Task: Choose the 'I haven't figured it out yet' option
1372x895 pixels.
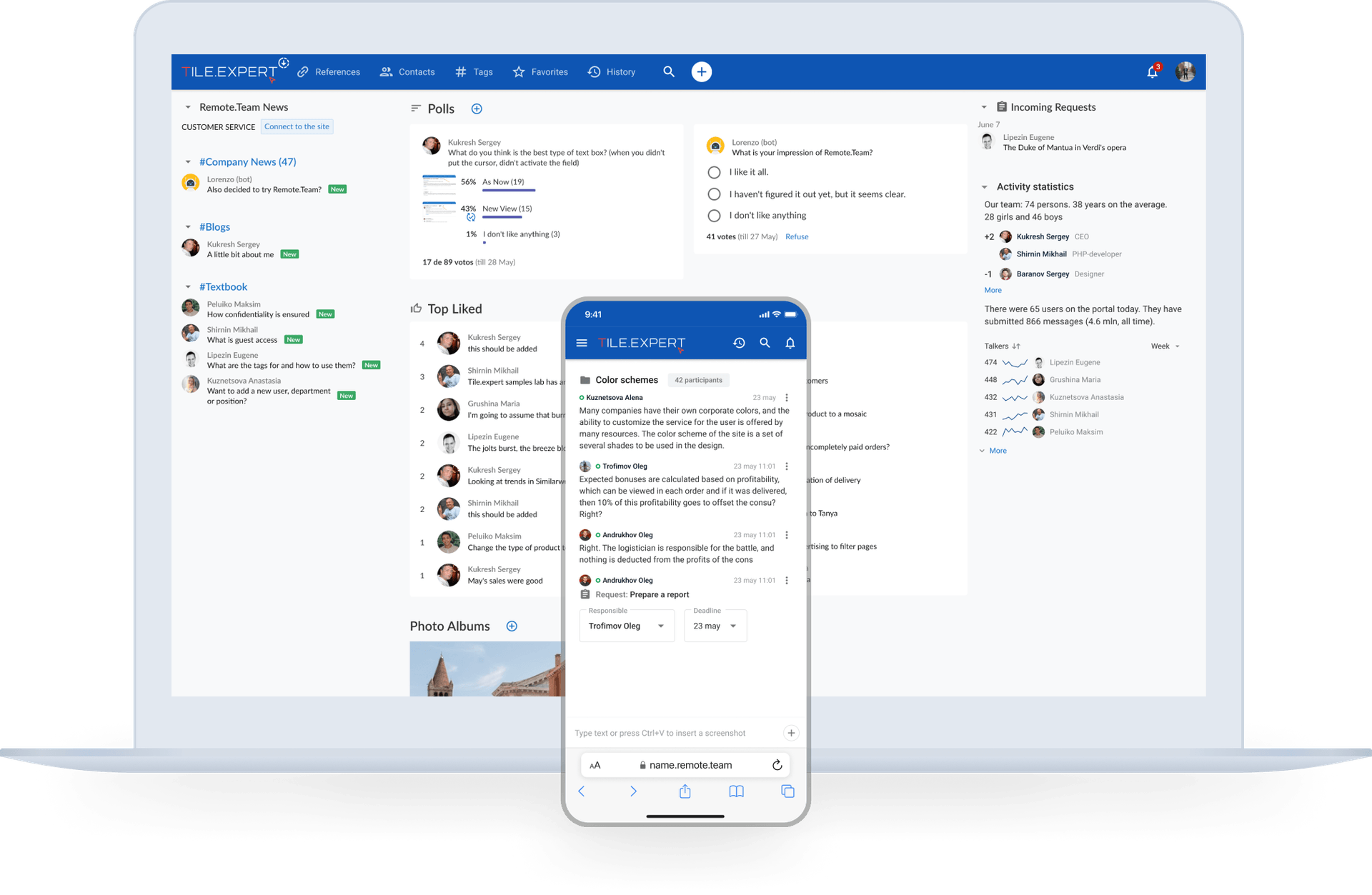Action: click(714, 194)
